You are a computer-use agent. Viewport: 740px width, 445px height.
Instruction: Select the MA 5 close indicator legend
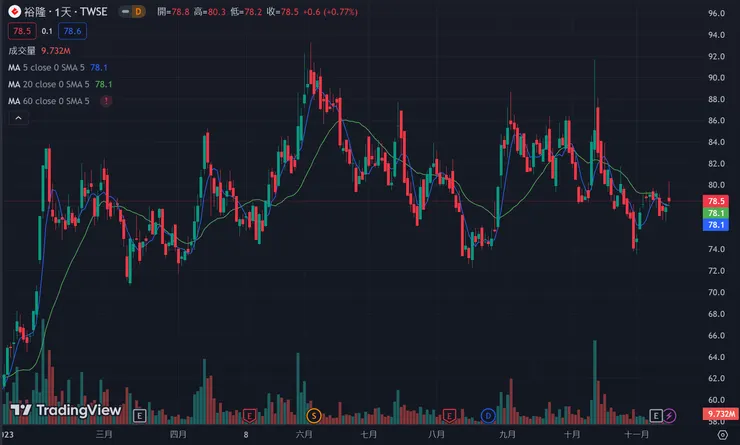pos(57,67)
